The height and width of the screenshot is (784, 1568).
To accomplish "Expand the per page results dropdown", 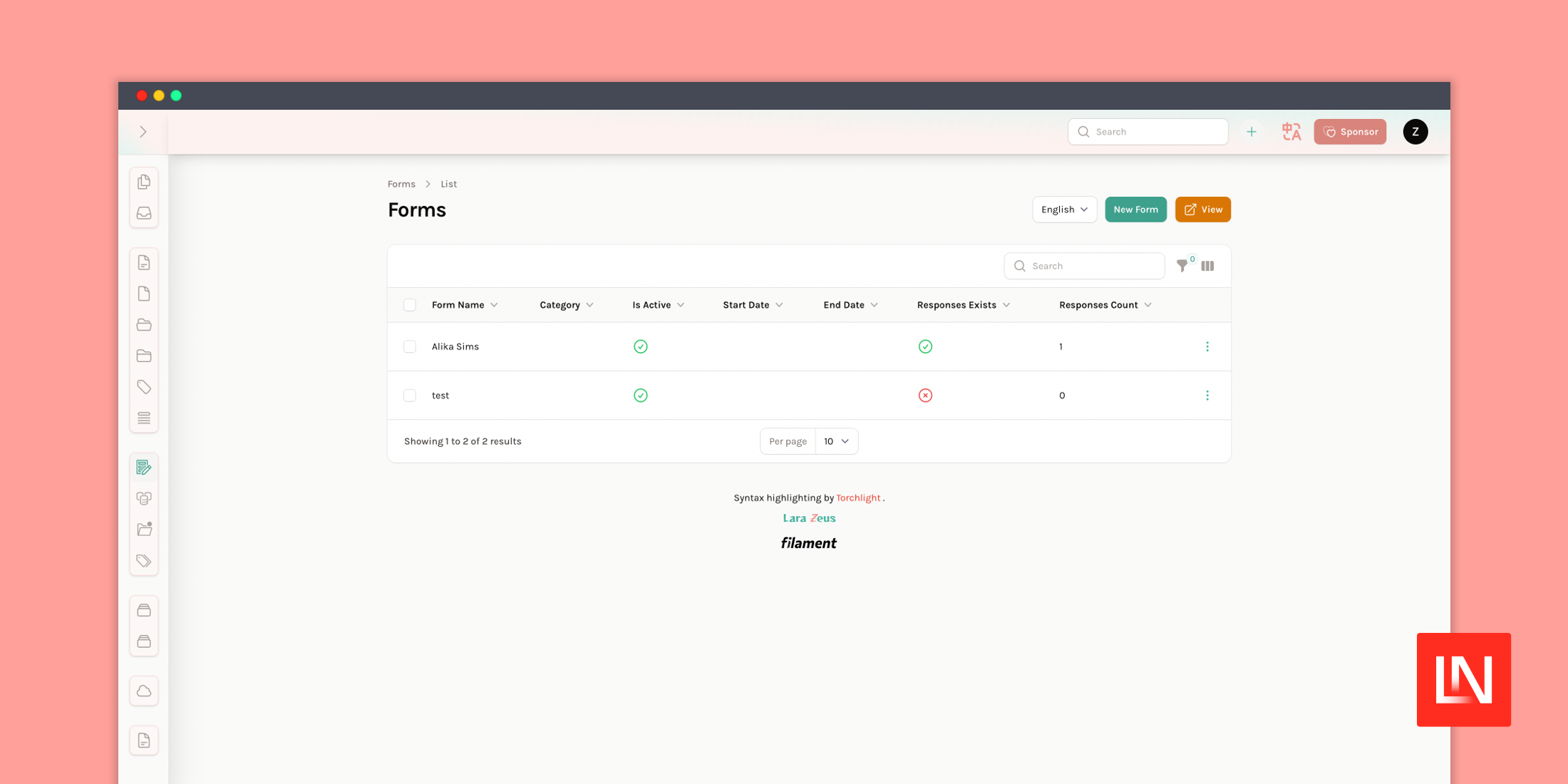I will click(x=836, y=441).
